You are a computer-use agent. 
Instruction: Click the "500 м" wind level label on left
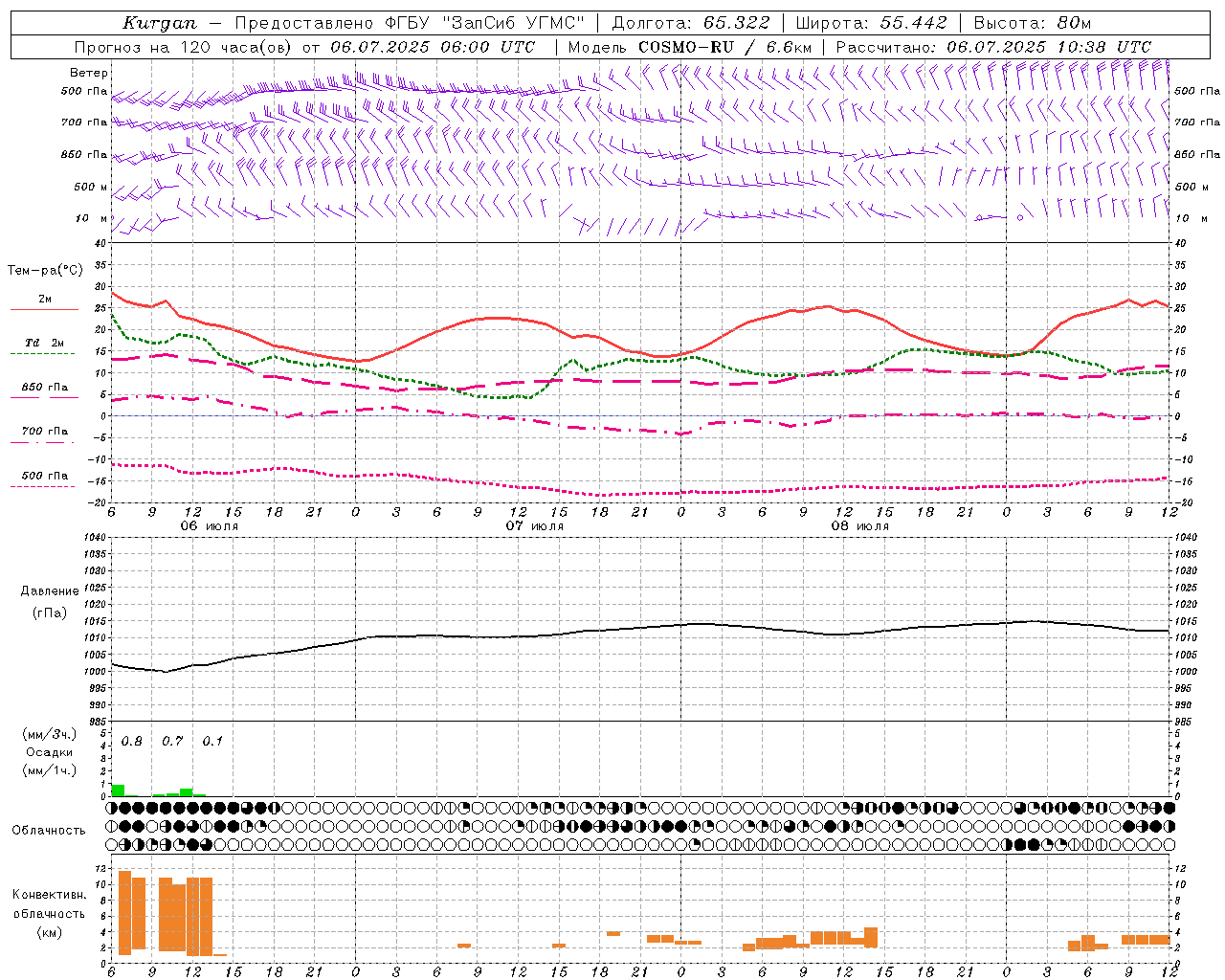(x=91, y=187)
